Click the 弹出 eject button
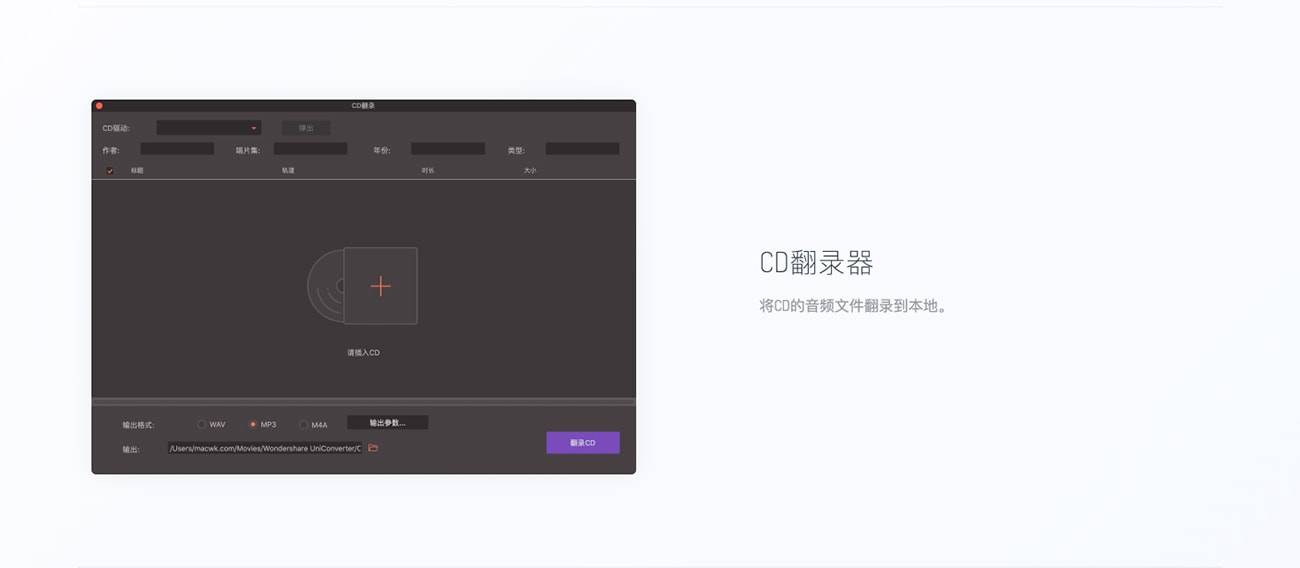This screenshot has width=1300, height=568. [306, 128]
